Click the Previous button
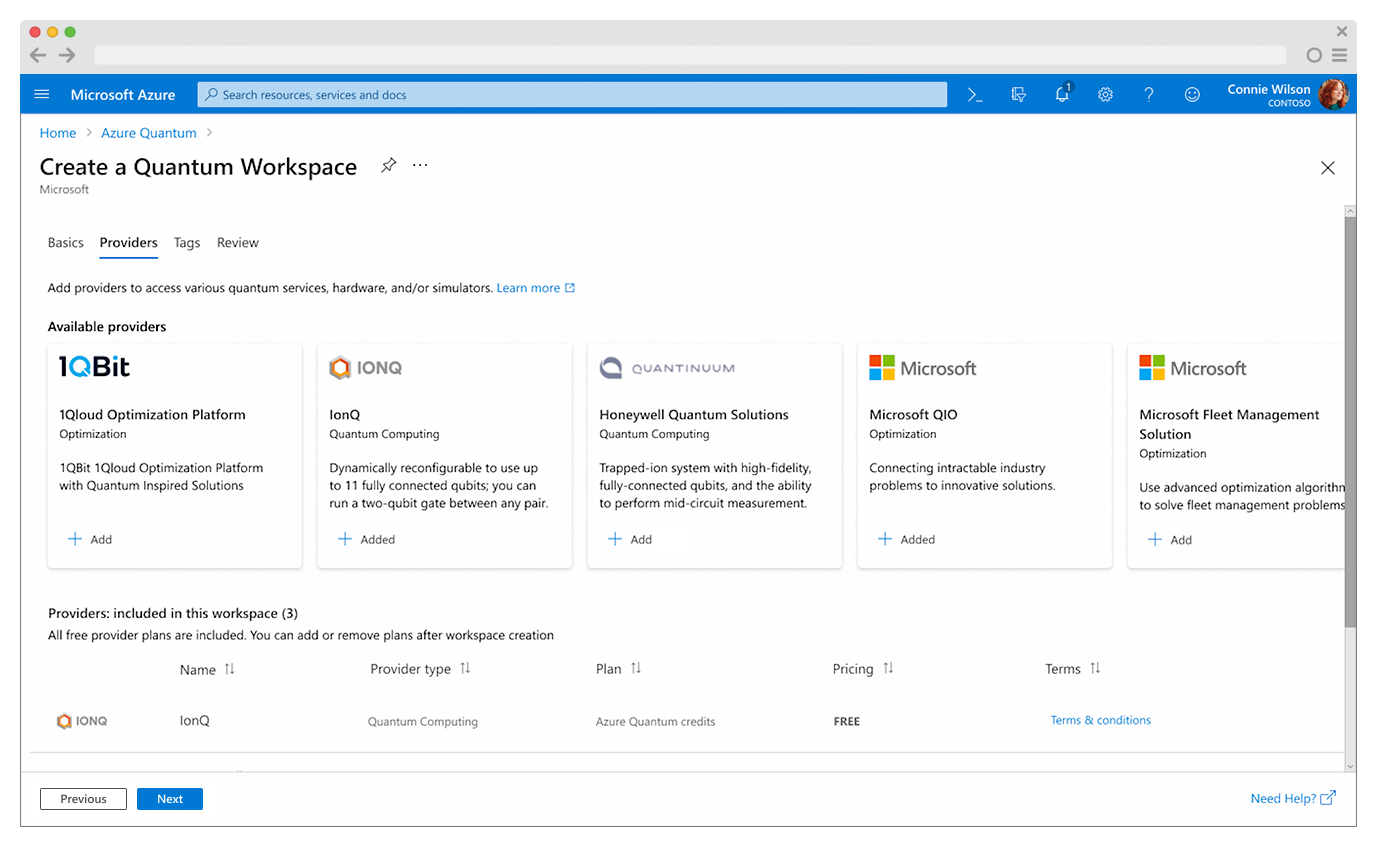This screenshot has width=1377, height=847. [83, 799]
